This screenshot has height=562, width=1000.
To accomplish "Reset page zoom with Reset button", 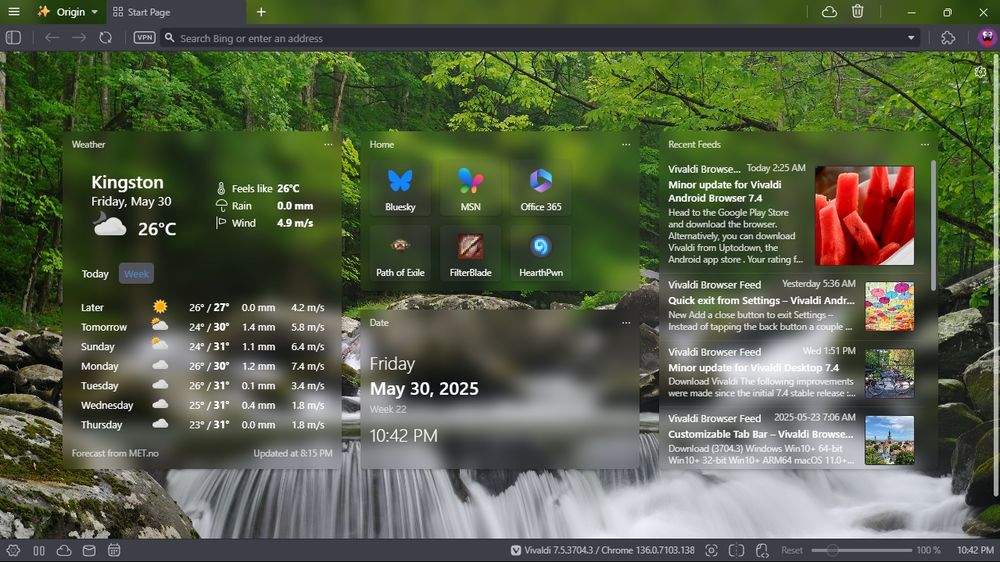I will (x=792, y=551).
